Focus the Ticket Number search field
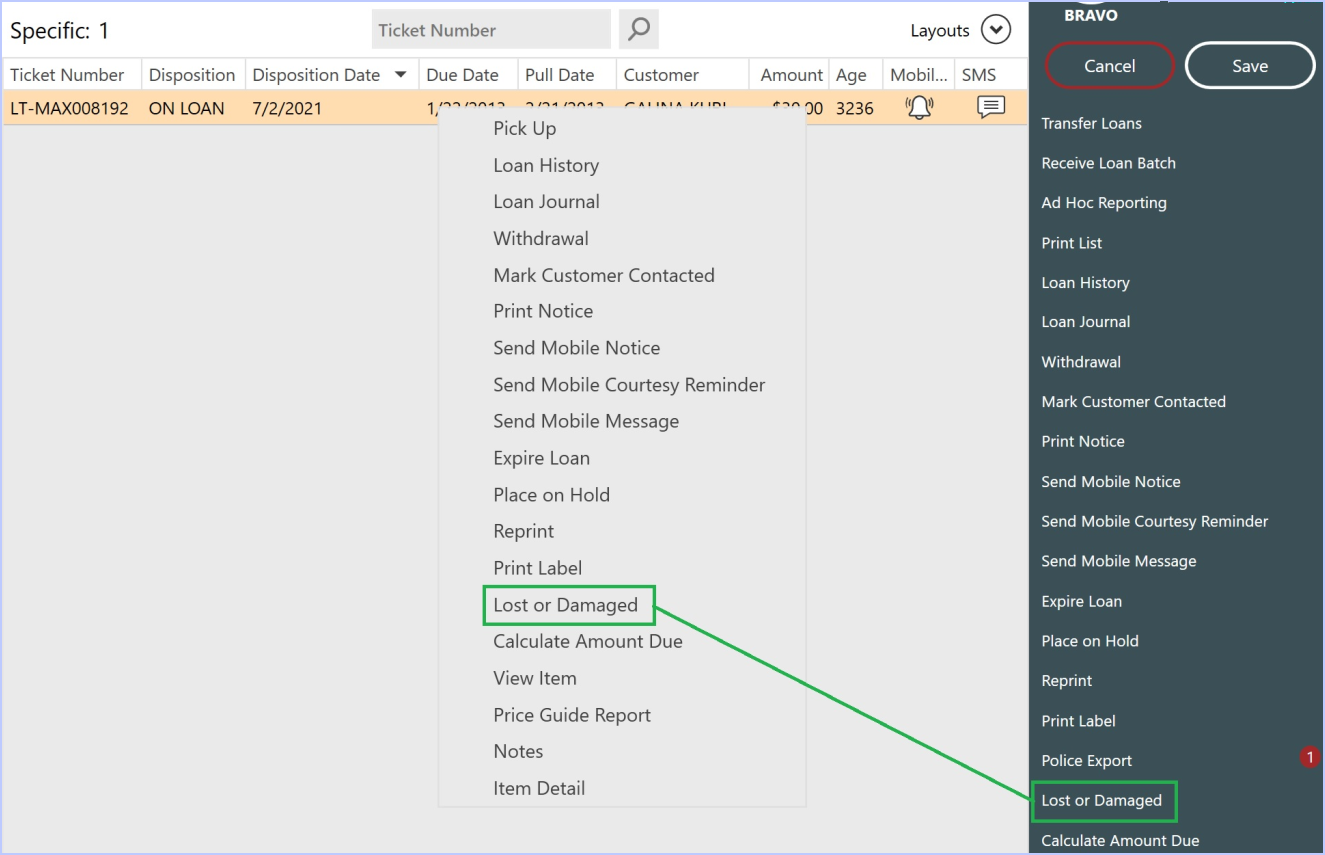1325x855 pixels. pyautogui.click(x=490, y=30)
